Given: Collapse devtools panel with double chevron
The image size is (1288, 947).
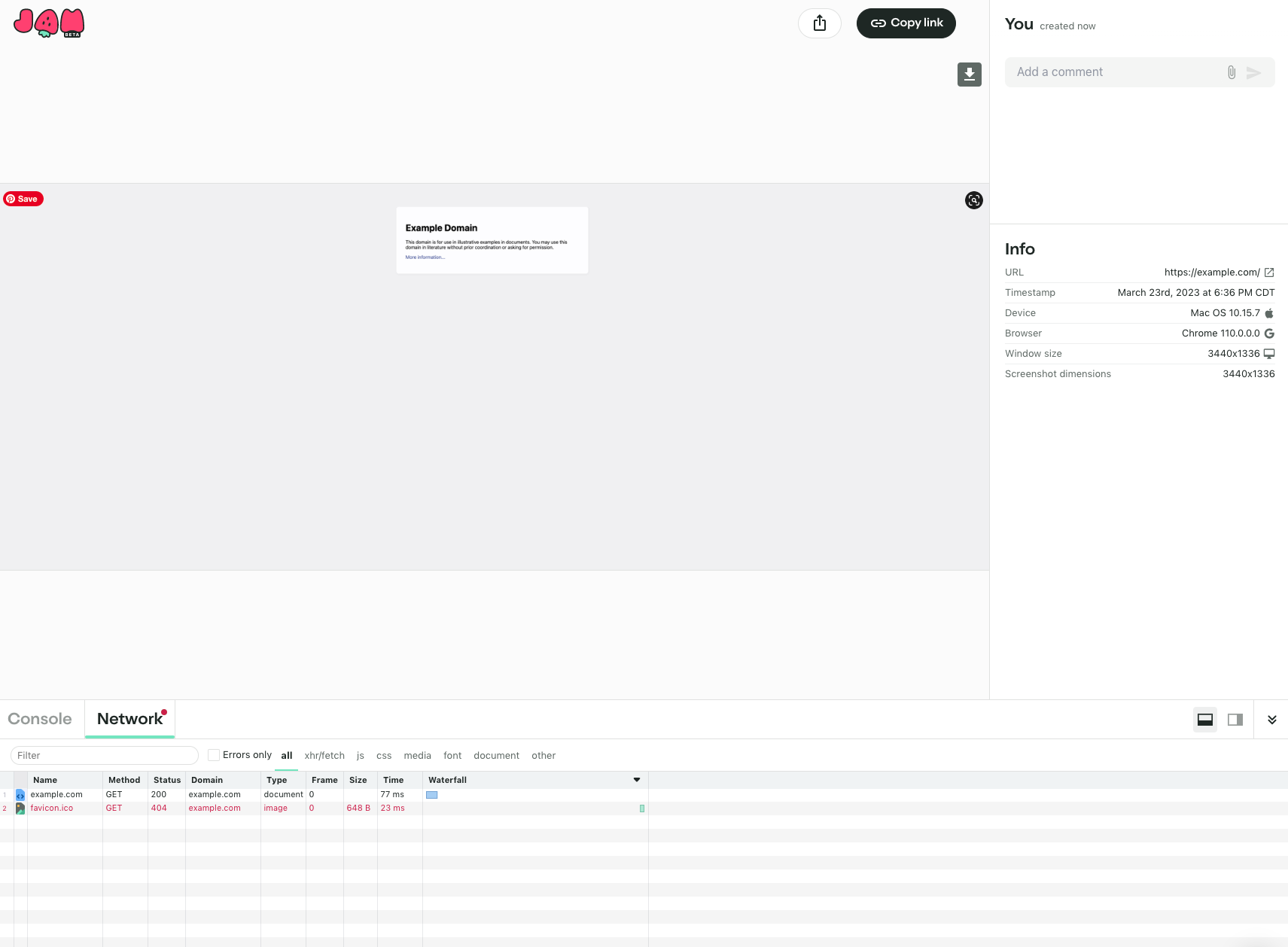Looking at the screenshot, I should (x=1271, y=720).
